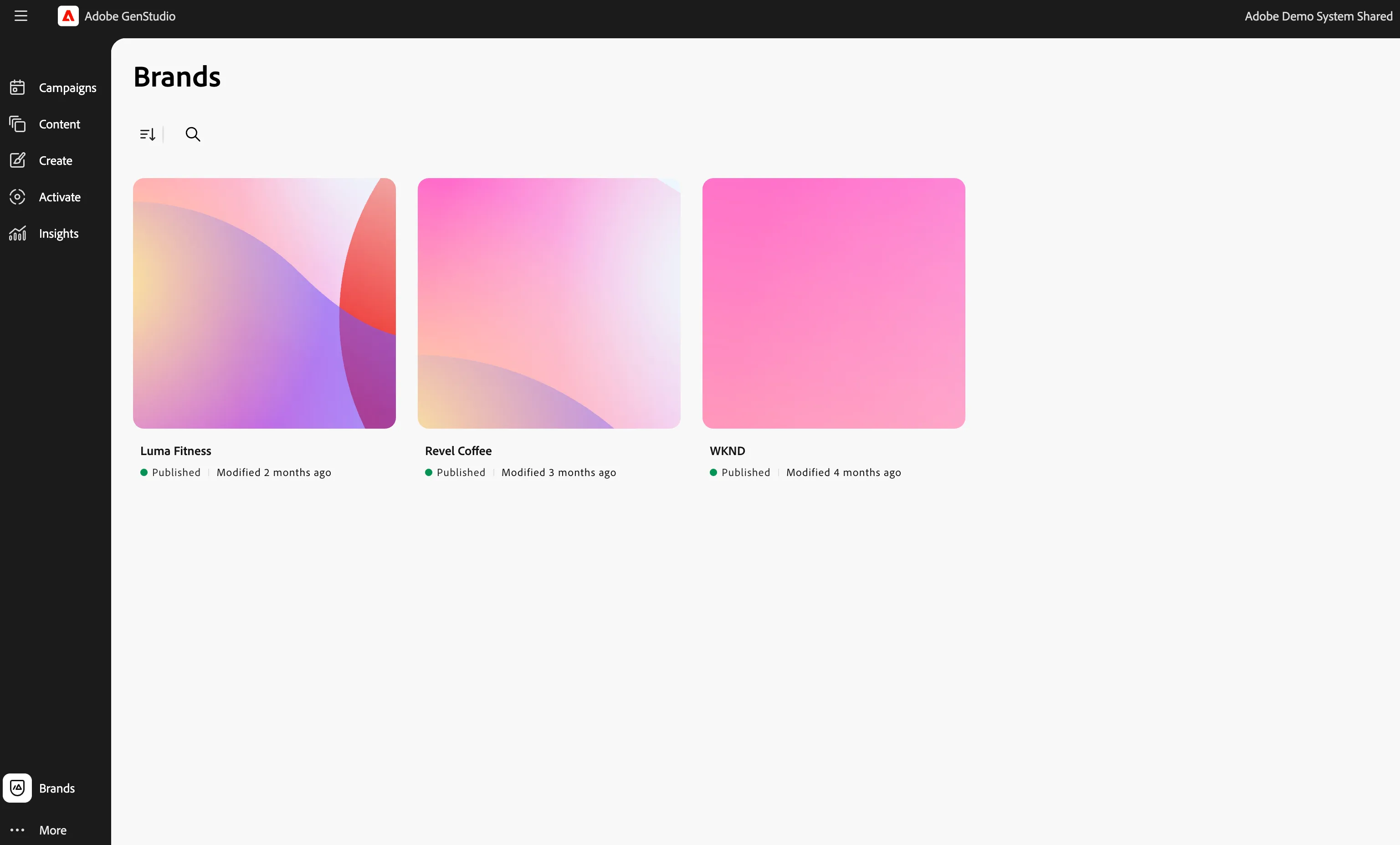Click the Activate target icon
Image resolution: width=1400 pixels, height=845 pixels.
click(x=18, y=197)
